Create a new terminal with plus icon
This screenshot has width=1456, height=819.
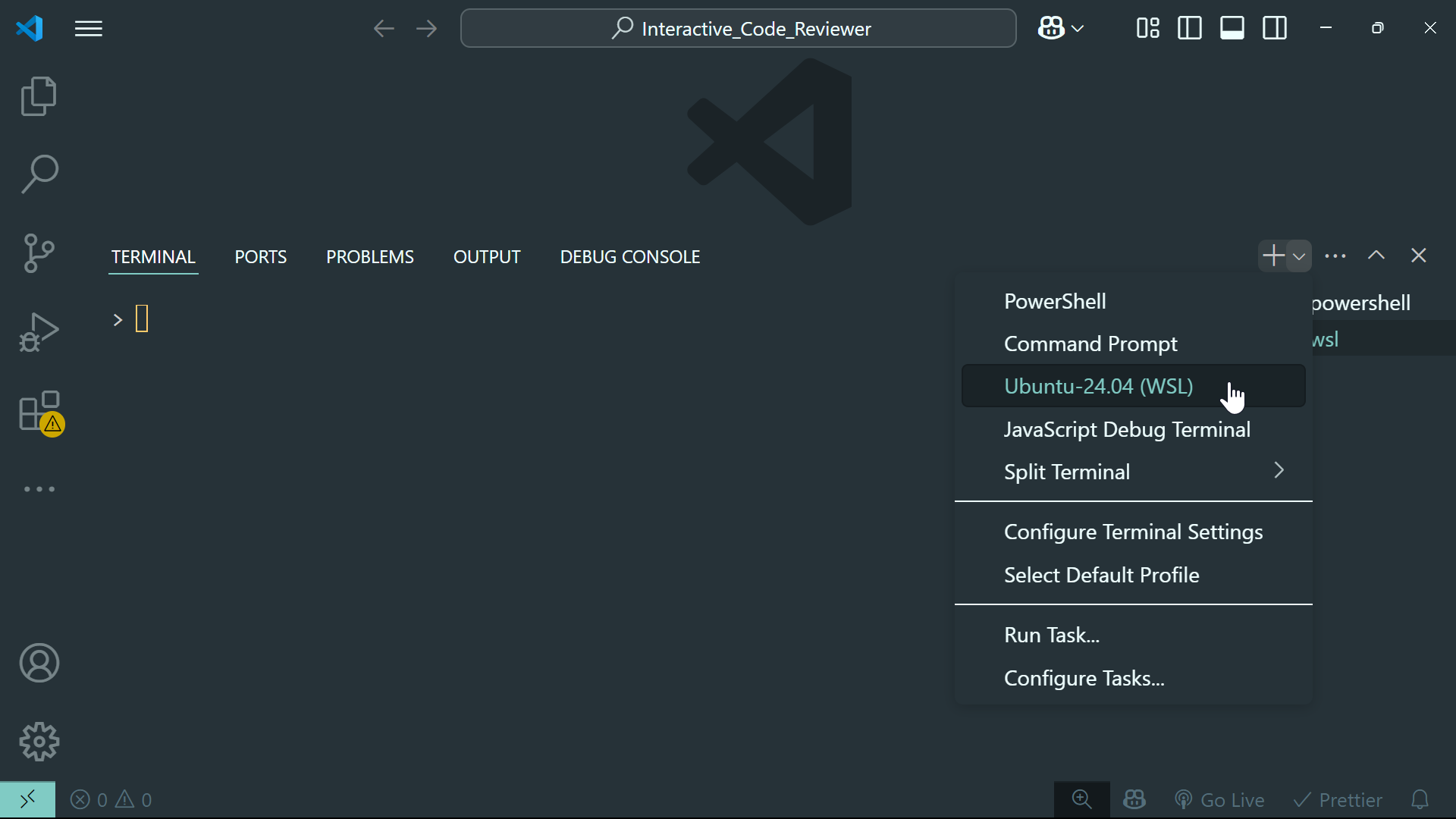click(1273, 256)
